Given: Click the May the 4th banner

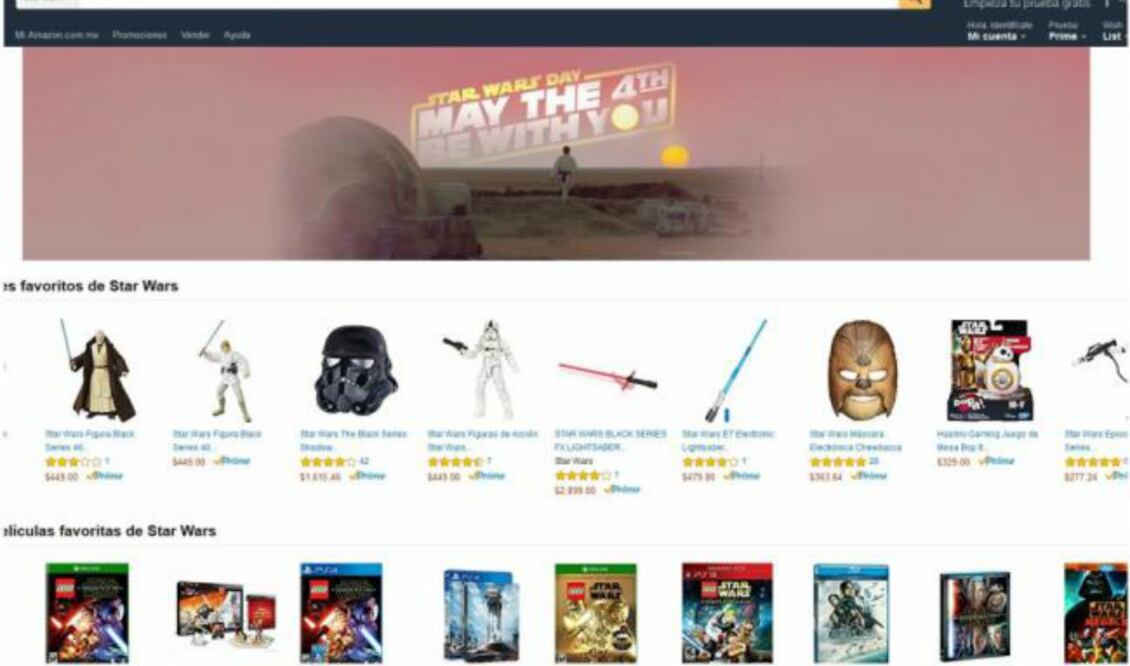Looking at the screenshot, I should [556, 154].
